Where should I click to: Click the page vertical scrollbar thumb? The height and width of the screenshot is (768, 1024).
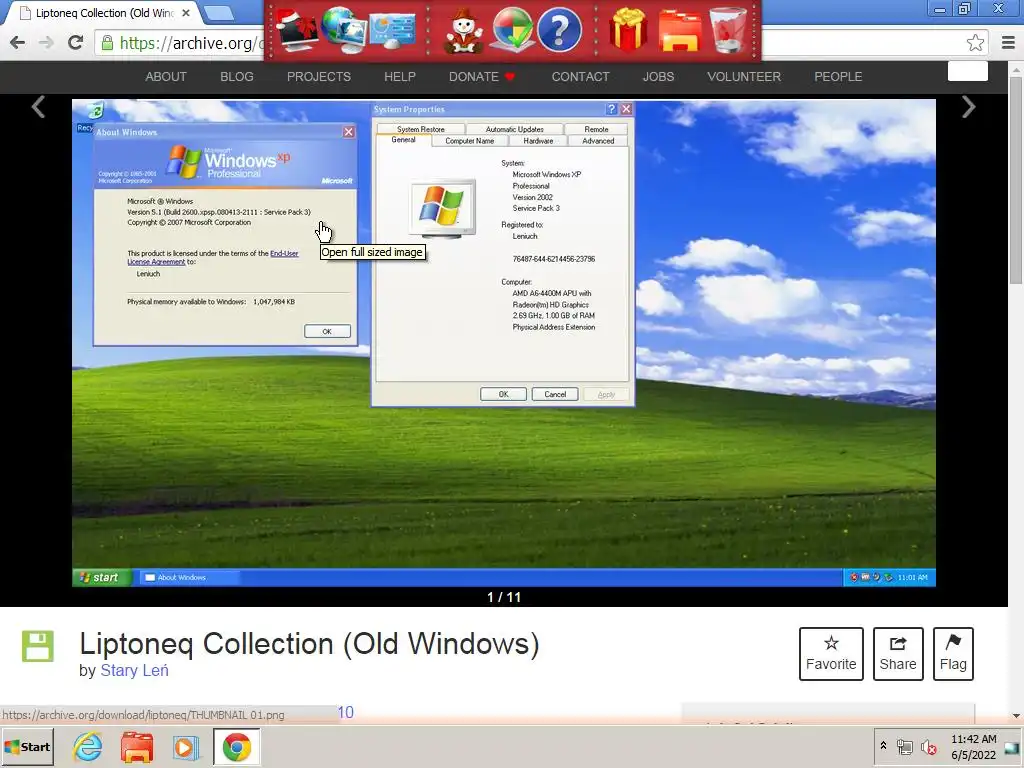pos(1016,178)
